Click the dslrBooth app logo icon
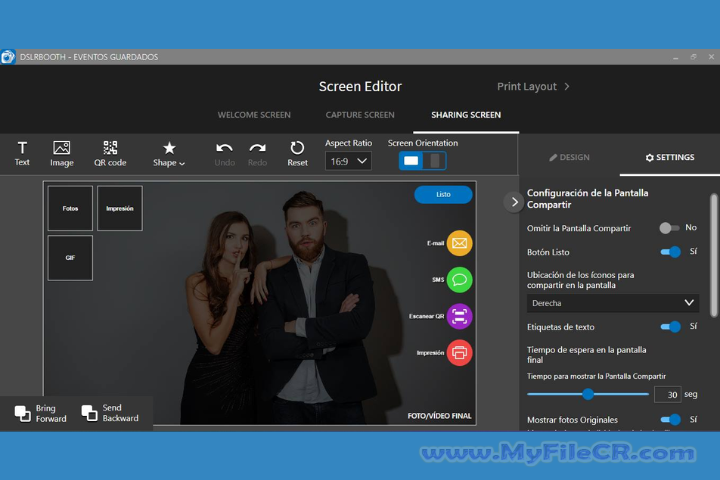720x480 pixels. click(8, 57)
